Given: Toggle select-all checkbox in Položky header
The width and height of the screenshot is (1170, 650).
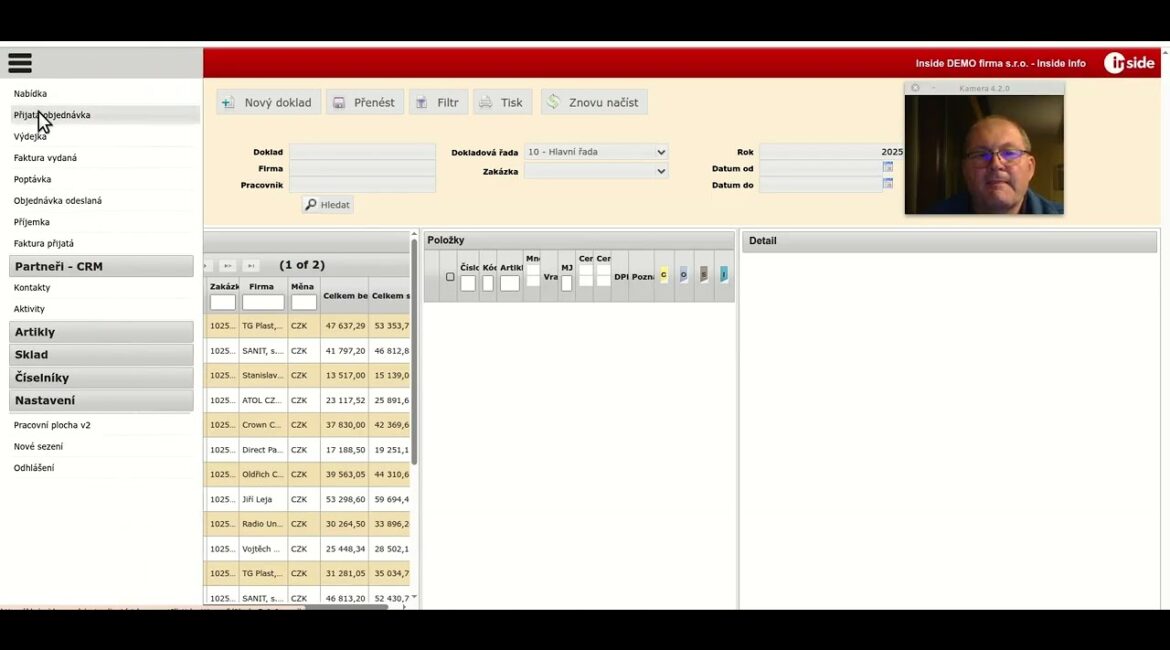Looking at the screenshot, I should [x=450, y=277].
